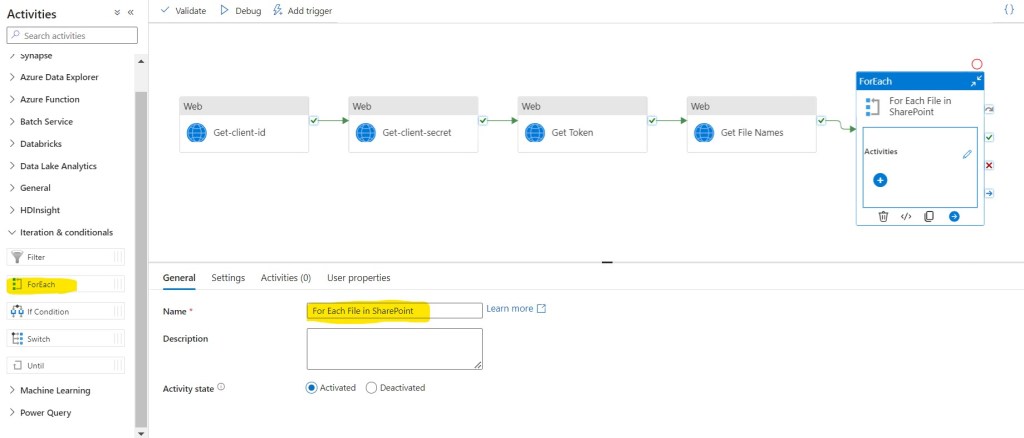The height and width of the screenshot is (438, 1024).
Task: Collapse the Iteration & conditionals section
Action: click(60, 232)
